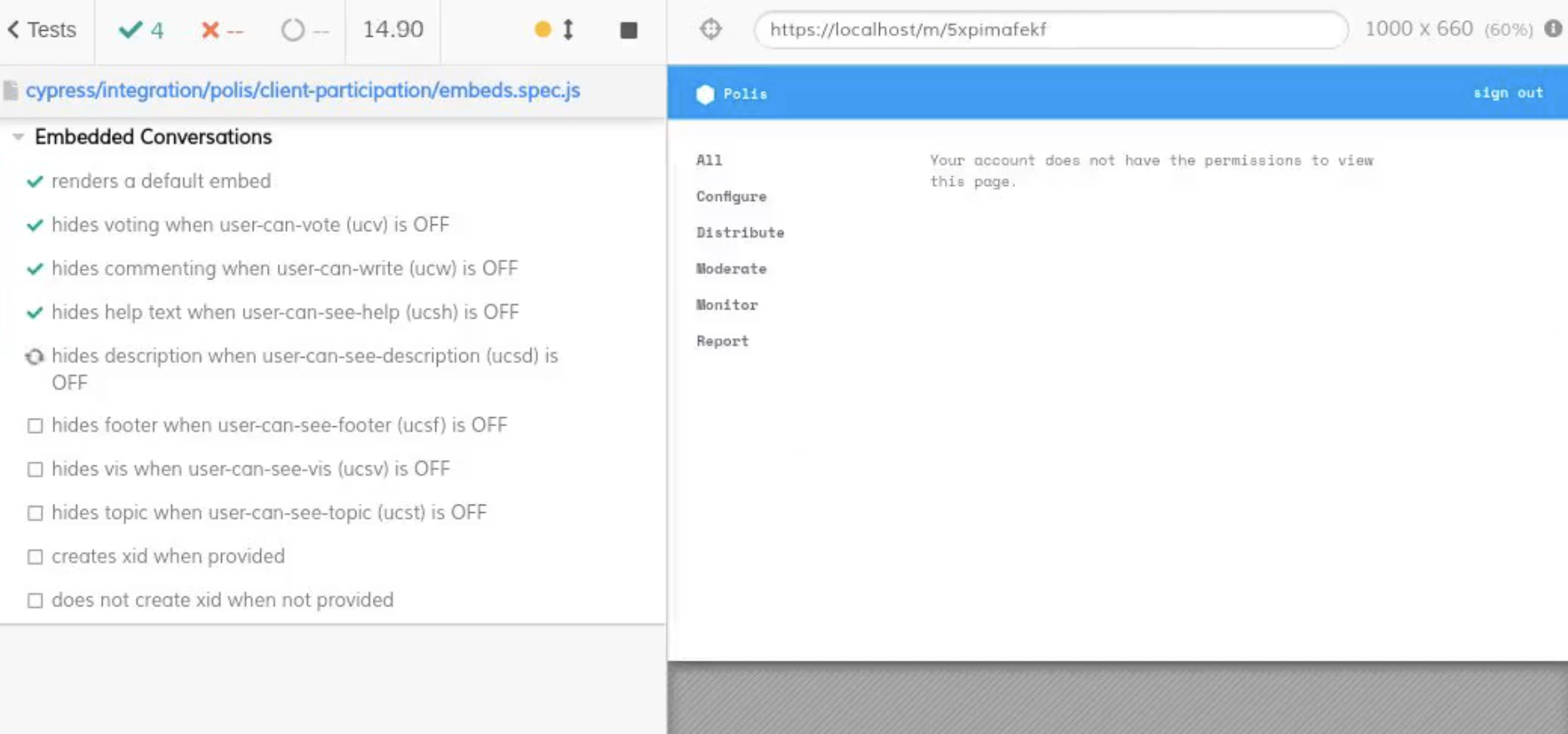Click the green check beside 'renders a default embed'
This screenshot has width=1568, height=734.
34,181
